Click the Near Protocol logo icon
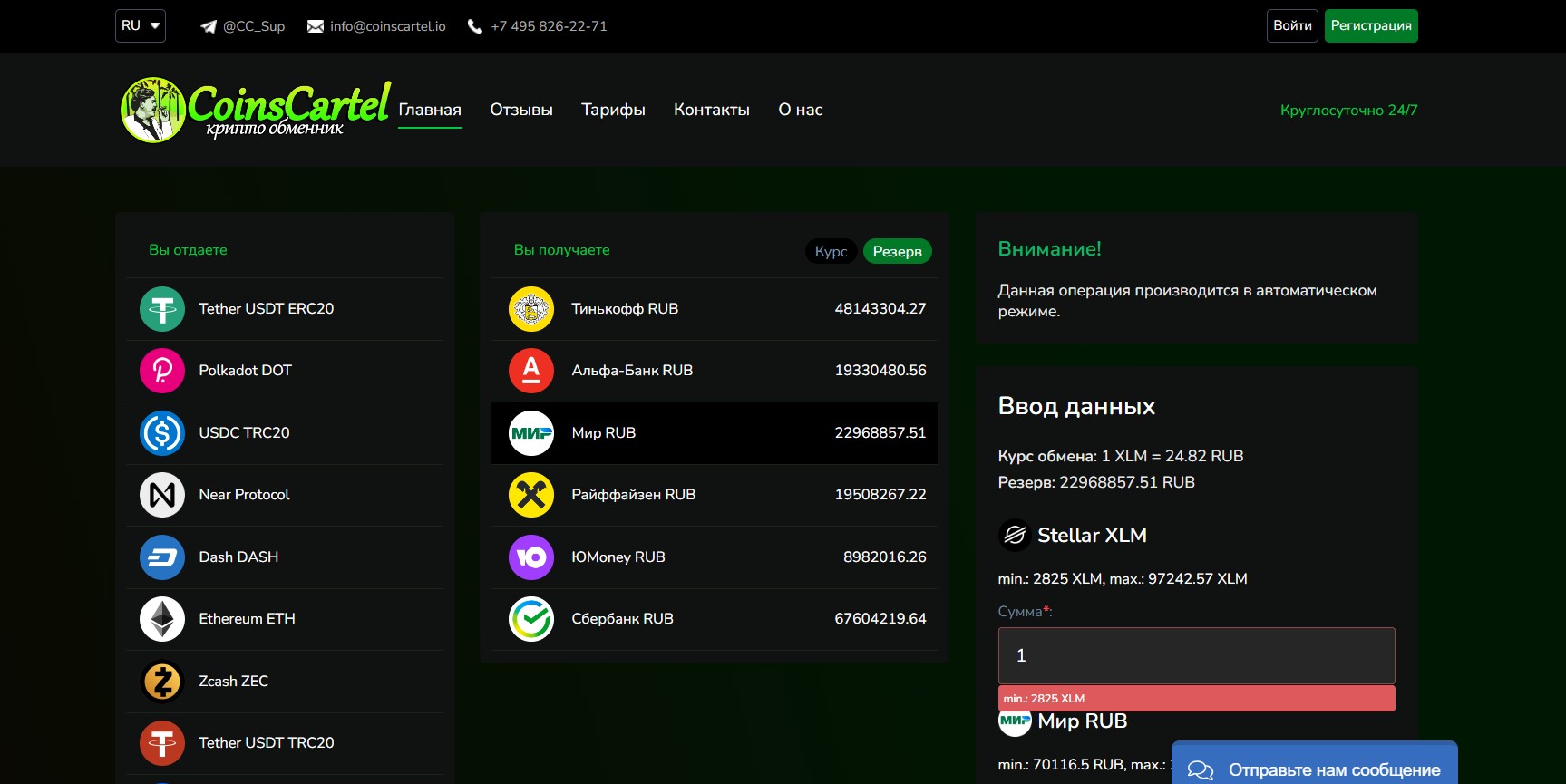The image size is (1566, 784). pyautogui.click(x=162, y=495)
